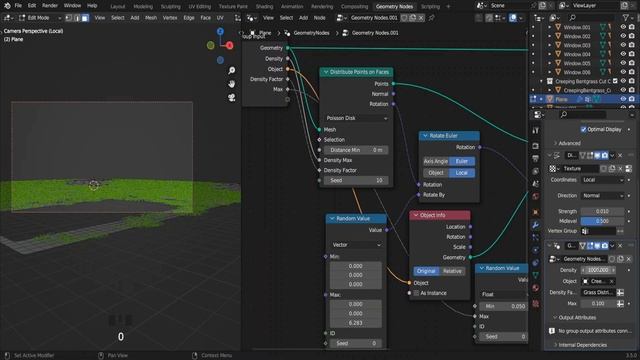Hide Window.001 in viewport via eye

[623, 27]
